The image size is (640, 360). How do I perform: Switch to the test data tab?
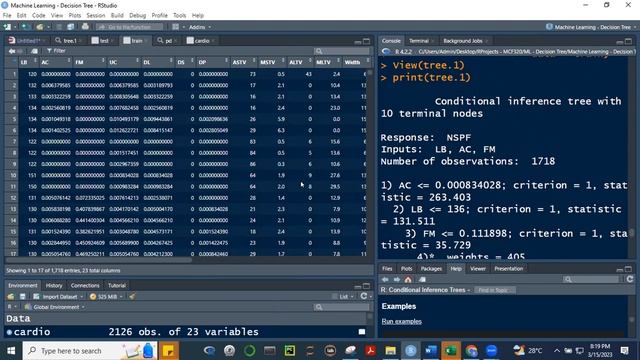click(104, 41)
